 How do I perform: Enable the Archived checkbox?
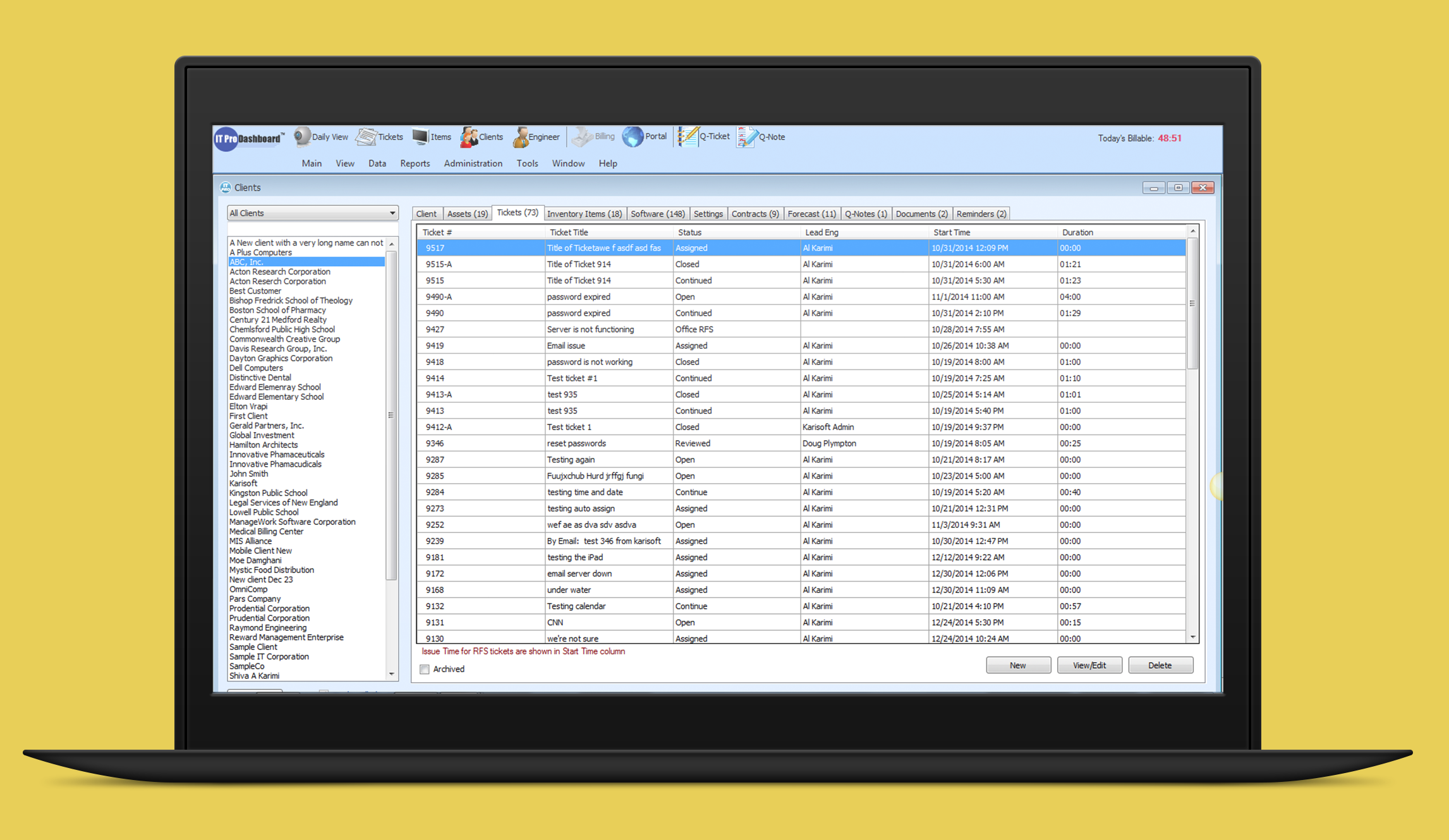[x=425, y=669]
